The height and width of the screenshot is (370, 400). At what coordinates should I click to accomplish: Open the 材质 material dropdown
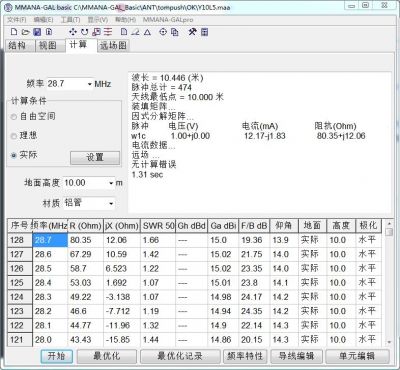point(111,203)
